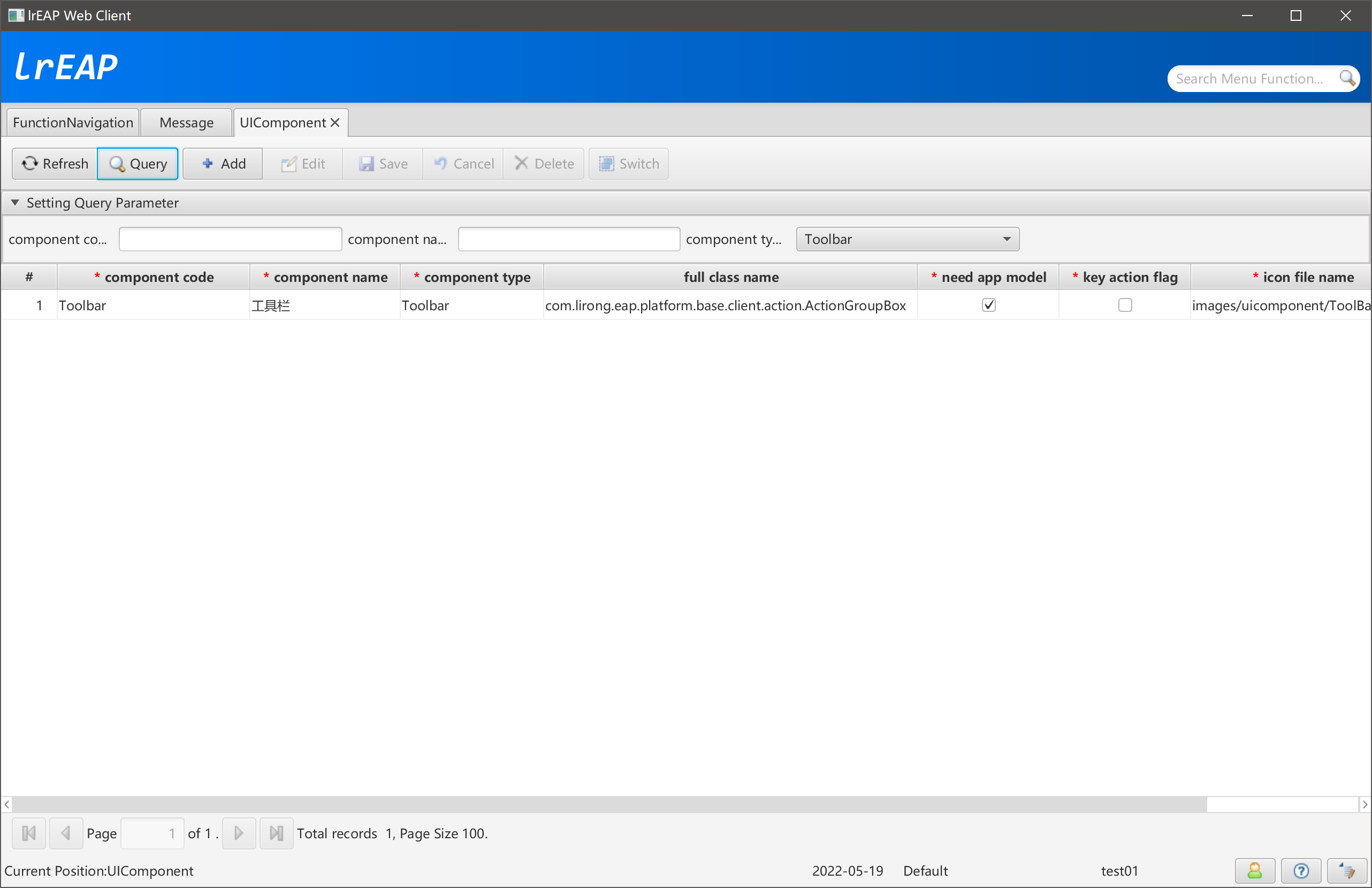Go to the previous page
The image size is (1372, 888).
(x=66, y=833)
